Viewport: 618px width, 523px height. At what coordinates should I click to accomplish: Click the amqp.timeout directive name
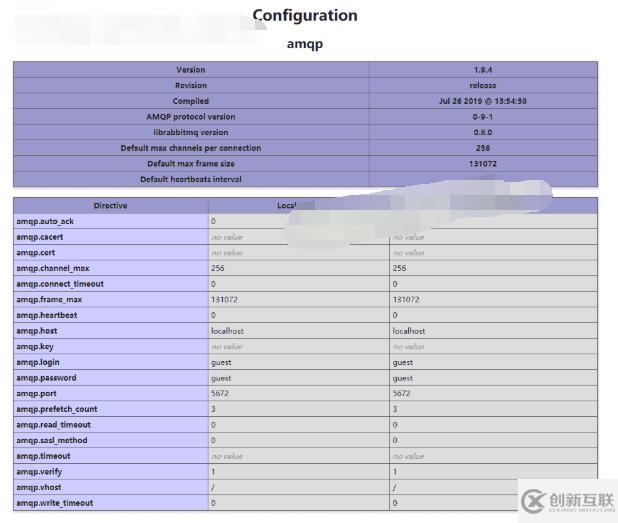pyautogui.click(x=43, y=456)
